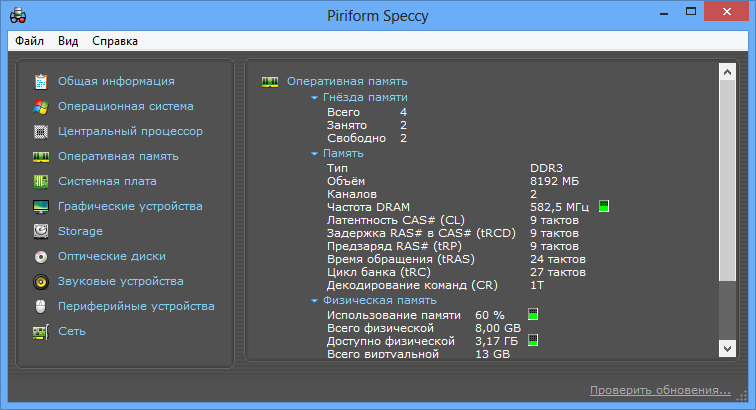Collapse the Гнёзда памяти group
The width and height of the screenshot is (756, 410).
[x=314, y=98]
